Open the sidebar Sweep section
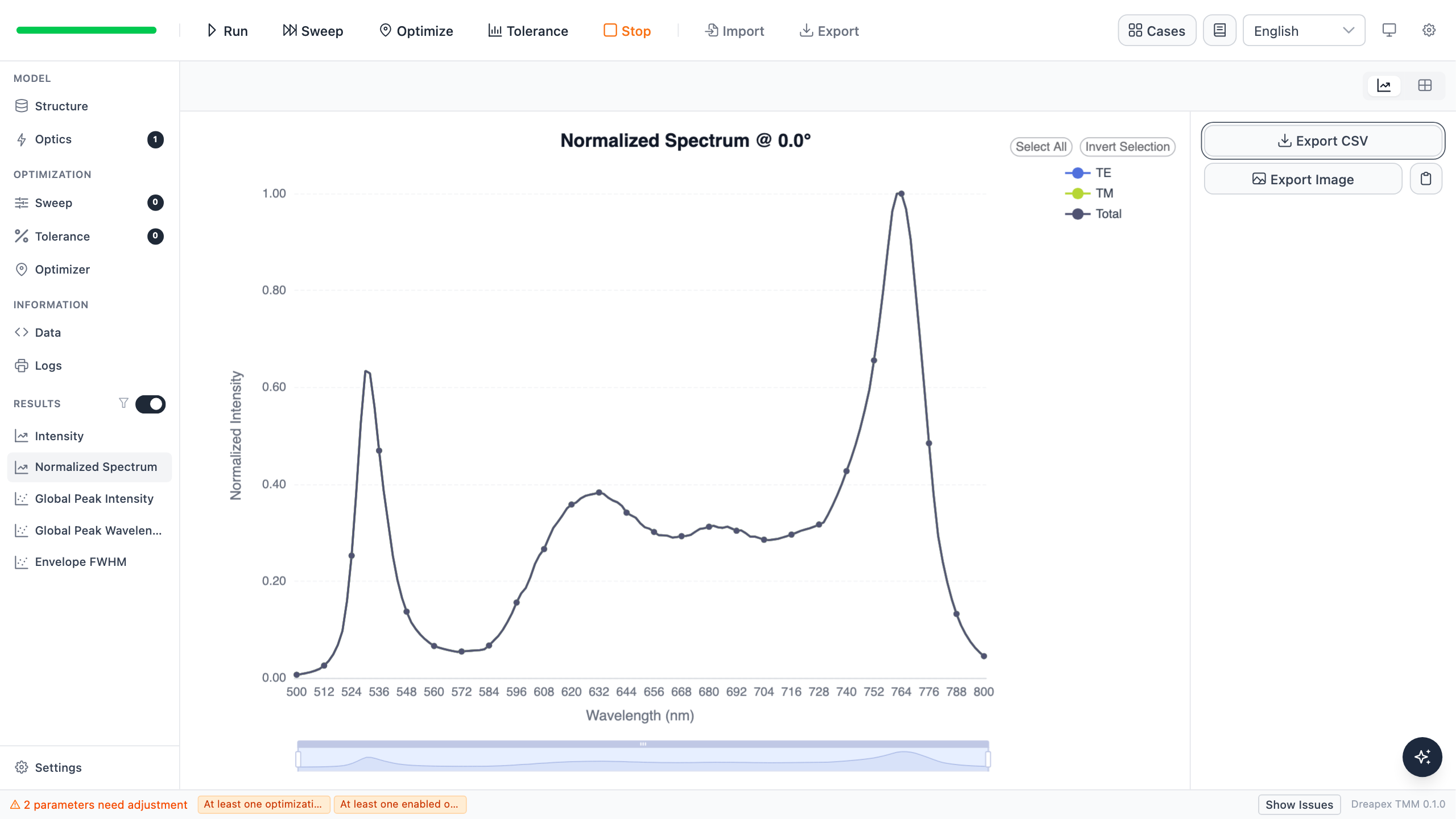The width and height of the screenshot is (1456, 819). point(89,203)
